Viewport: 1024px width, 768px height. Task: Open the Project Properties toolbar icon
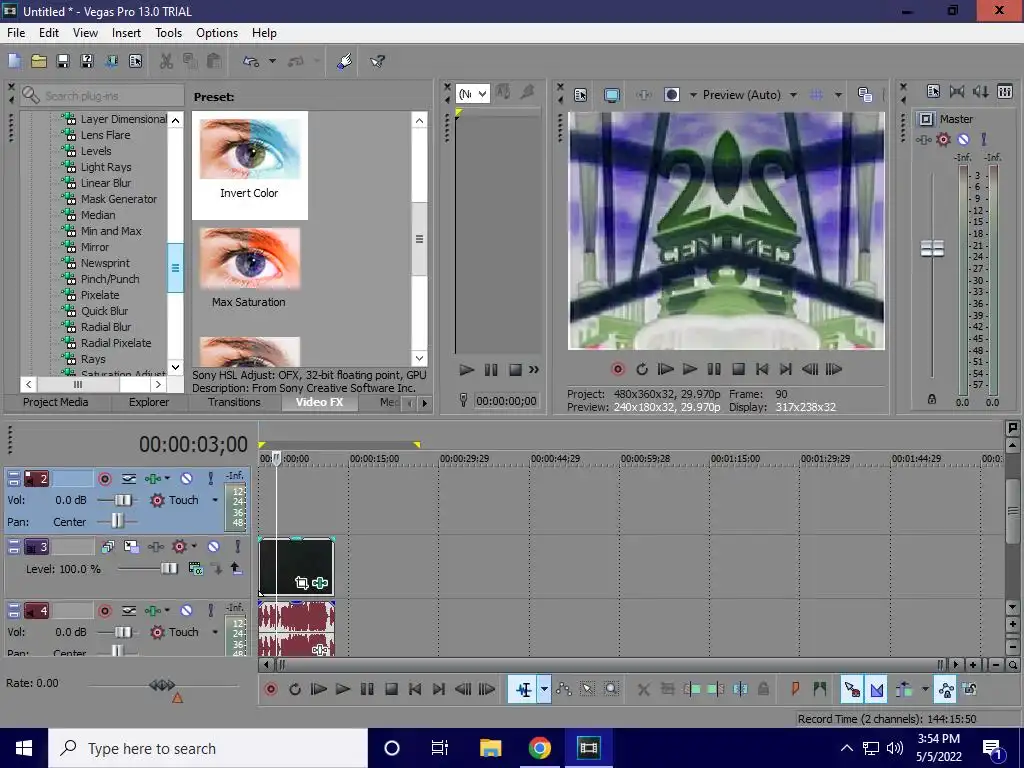(x=135, y=61)
